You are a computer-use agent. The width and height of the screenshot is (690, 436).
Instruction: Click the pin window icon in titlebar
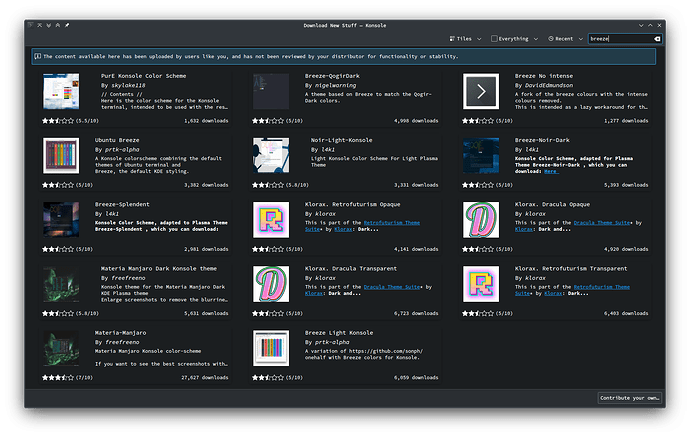point(67,25)
